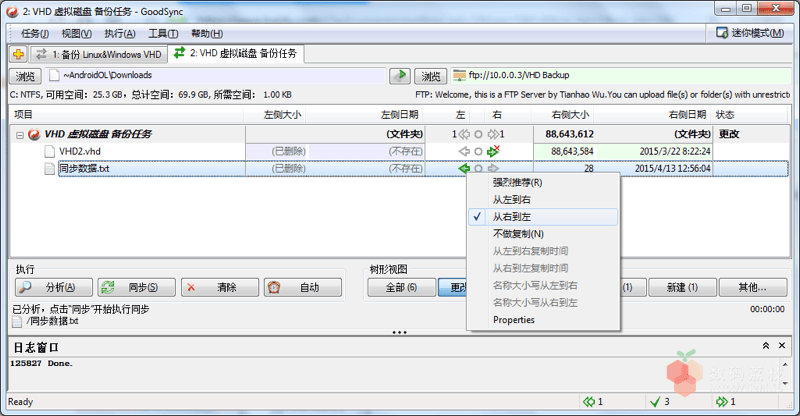Open the 视图(V) menu

coord(77,34)
